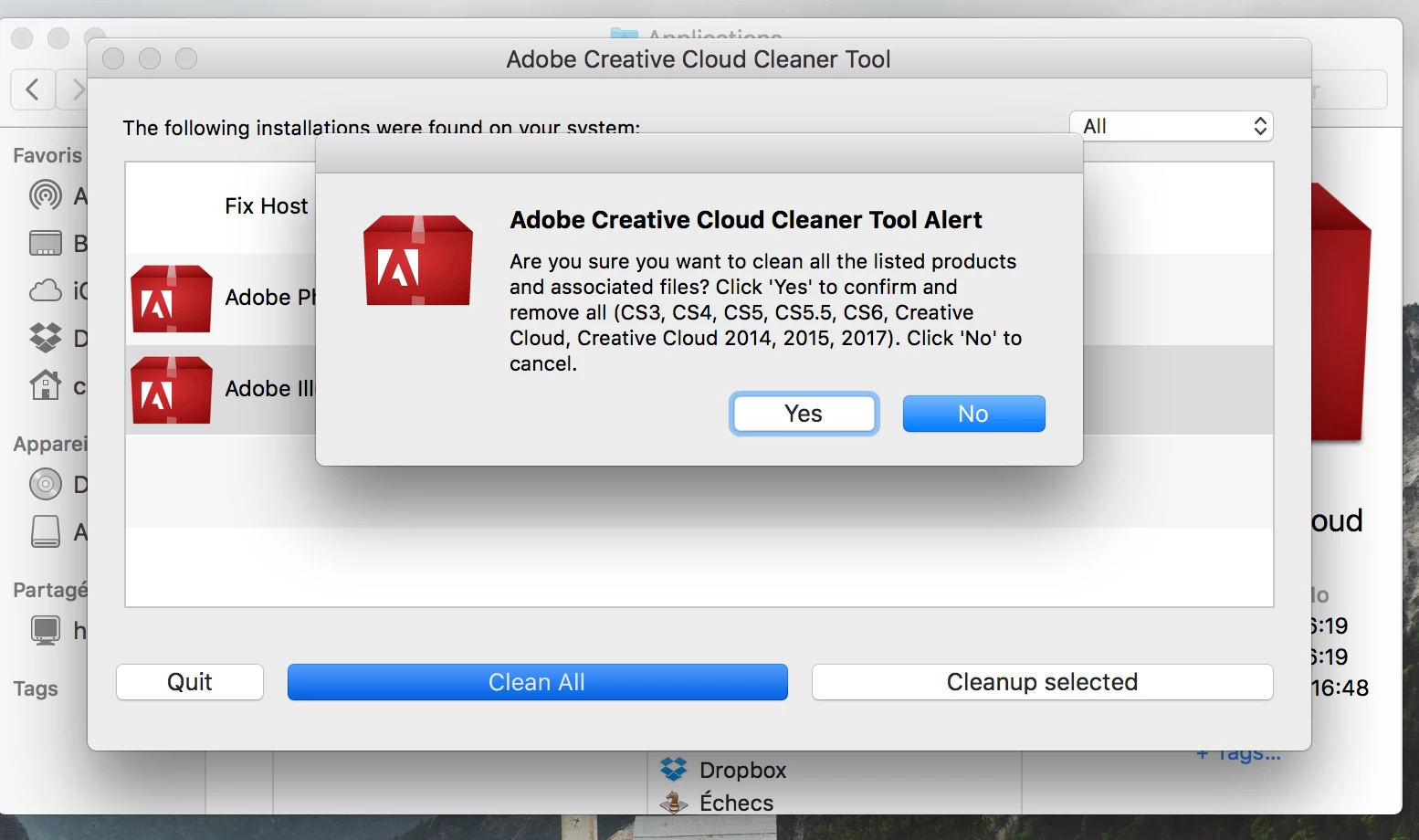Open AirDrop in the Finder sidebar

(x=46, y=195)
